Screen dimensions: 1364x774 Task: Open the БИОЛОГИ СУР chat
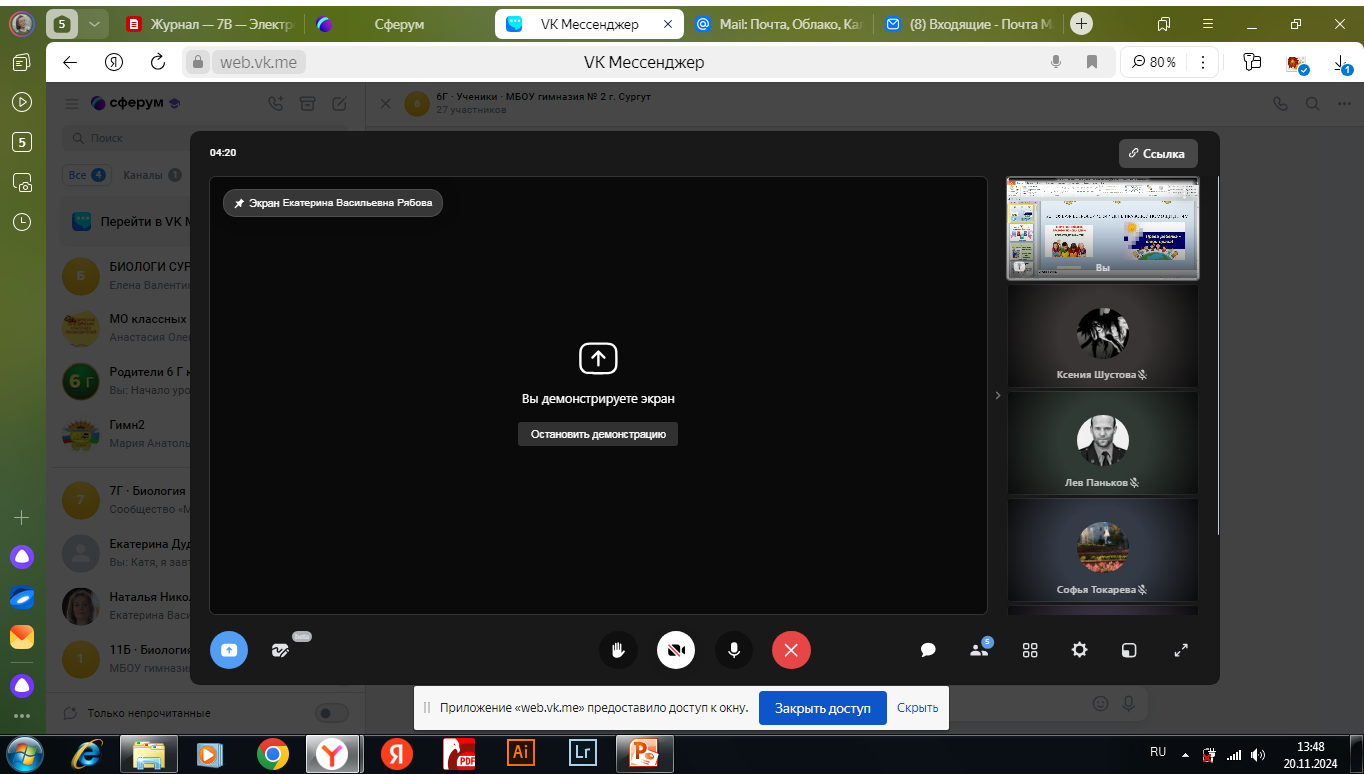pos(125,276)
